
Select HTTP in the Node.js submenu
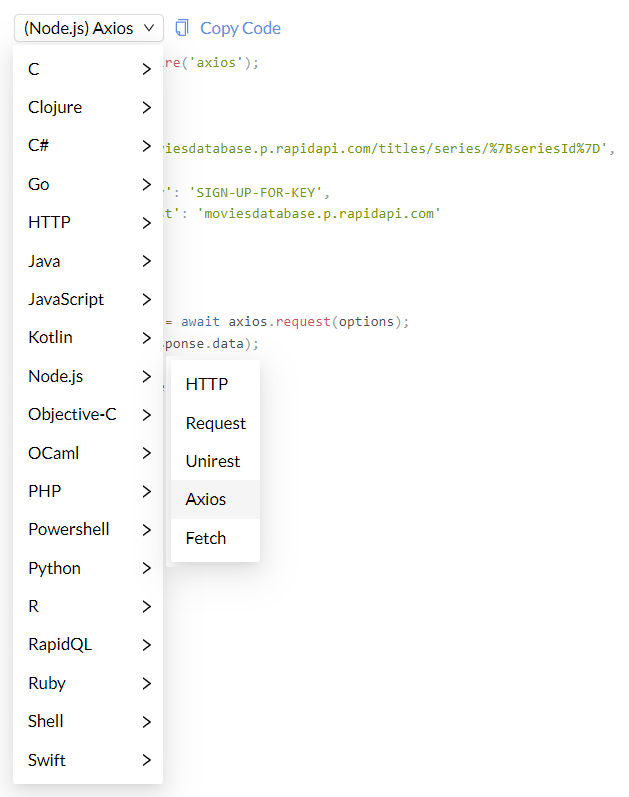[x=216, y=384]
